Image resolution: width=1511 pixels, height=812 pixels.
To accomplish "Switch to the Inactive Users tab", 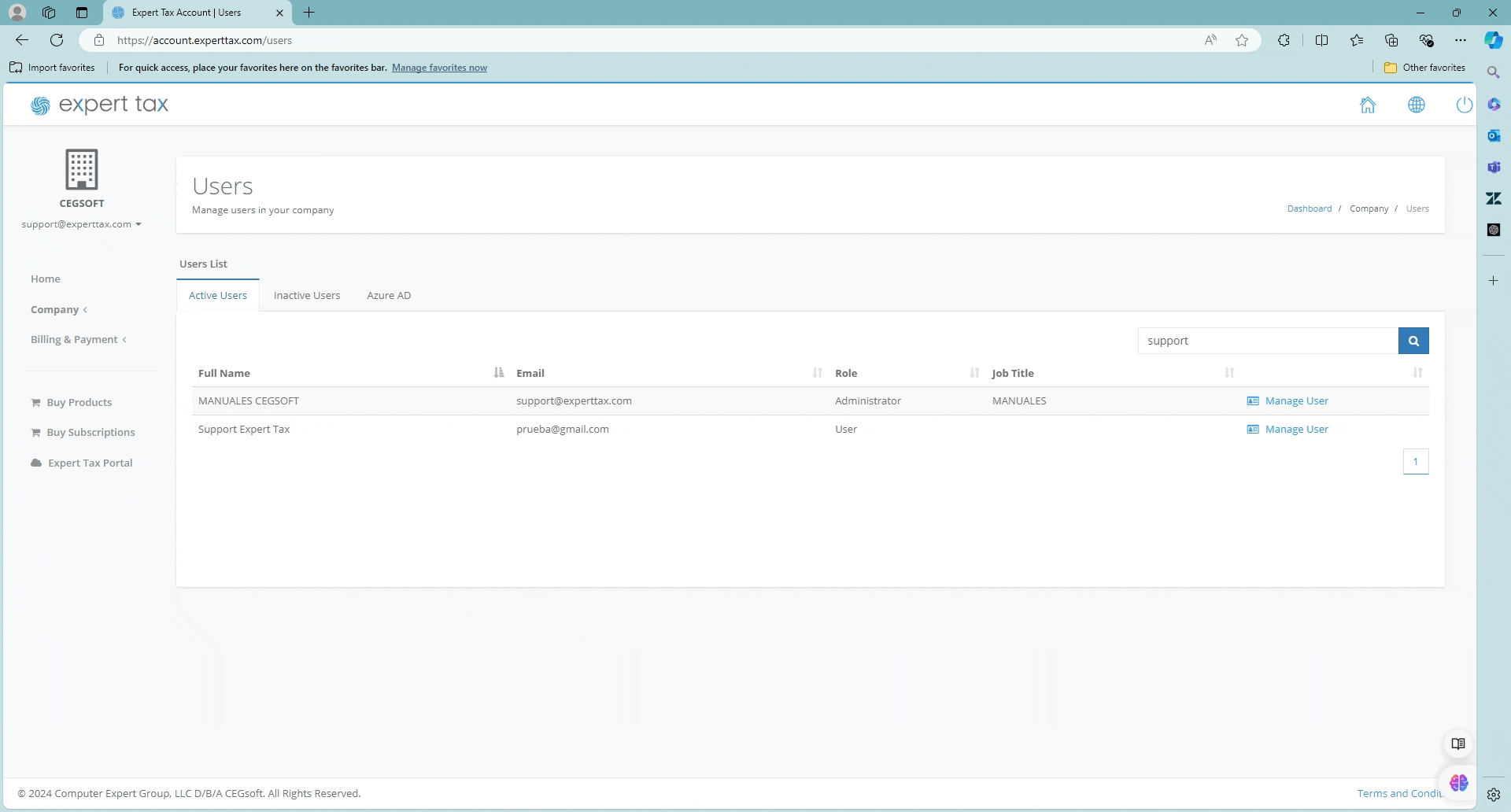I will tap(307, 295).
